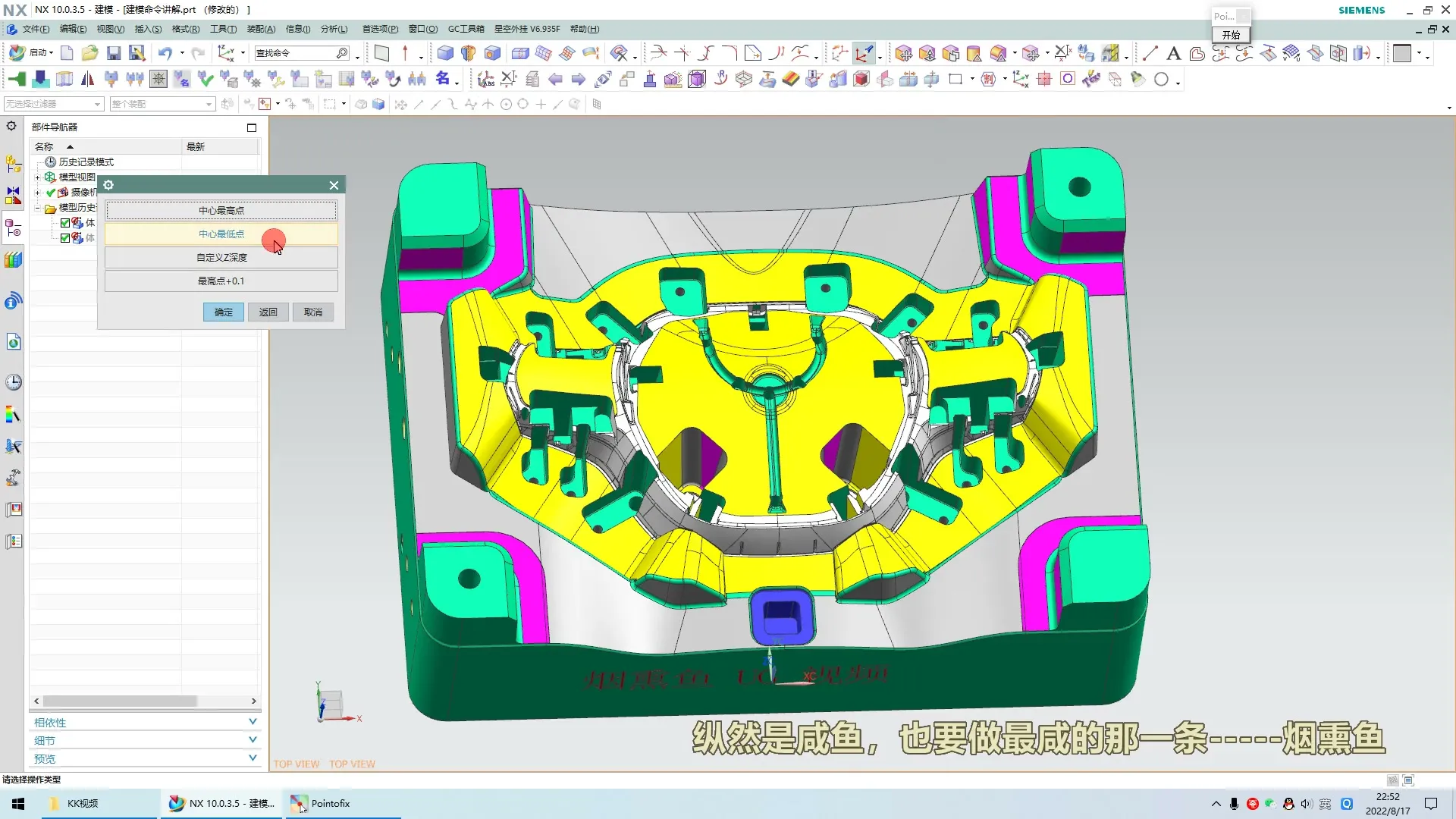
Task: Open the History clock sidebar icon
Action: point(14,382)
